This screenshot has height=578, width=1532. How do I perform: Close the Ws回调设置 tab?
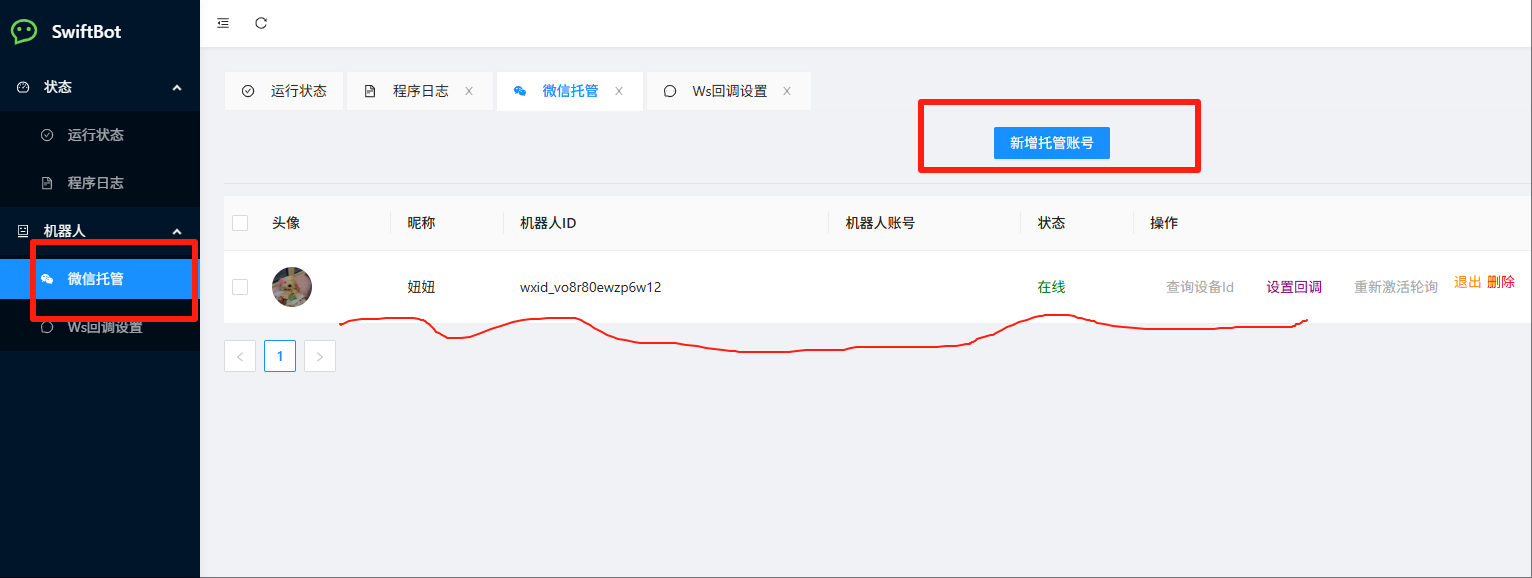coord(787,91)
